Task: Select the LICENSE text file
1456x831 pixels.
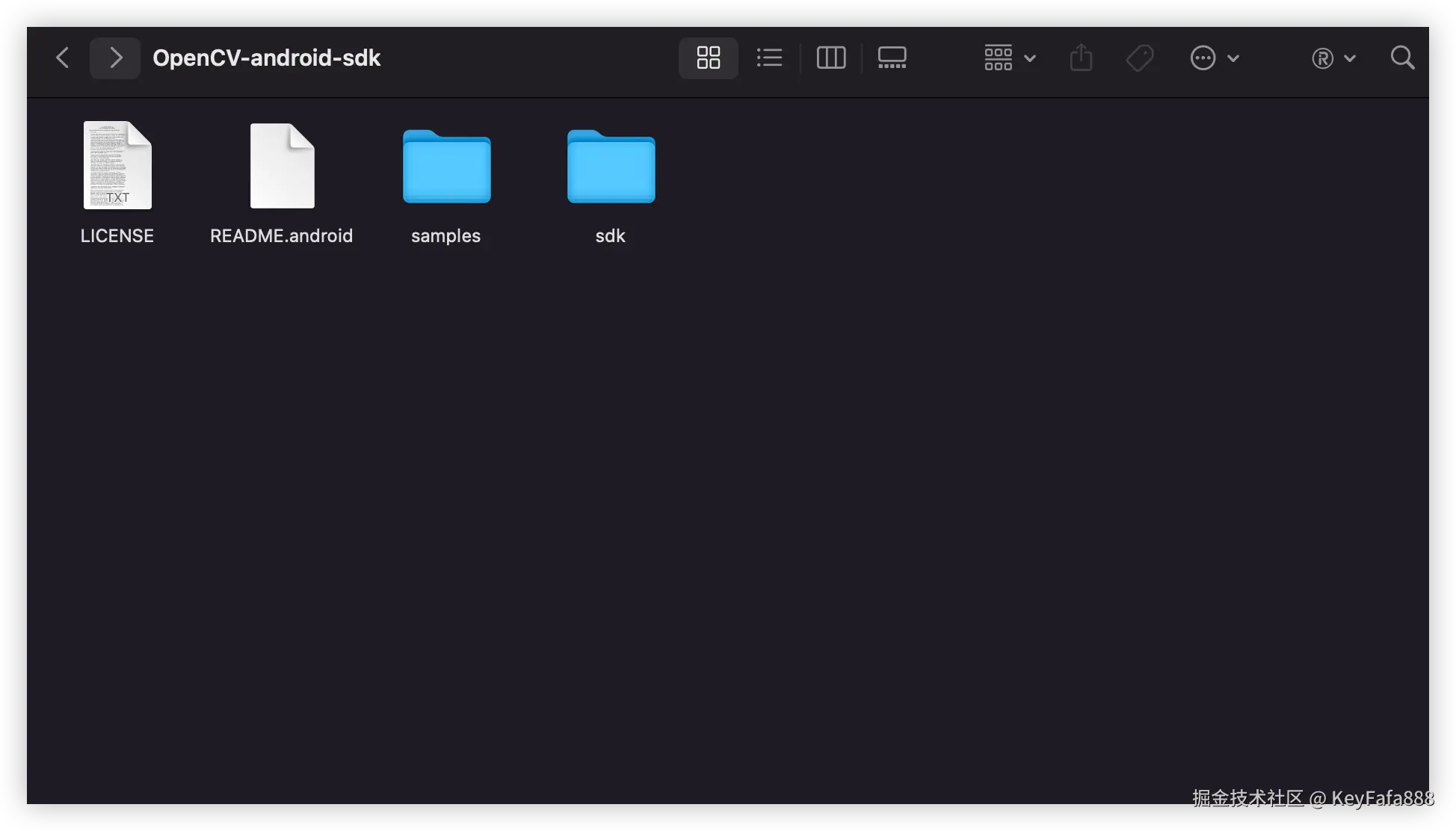Action: tap(117, 166)
